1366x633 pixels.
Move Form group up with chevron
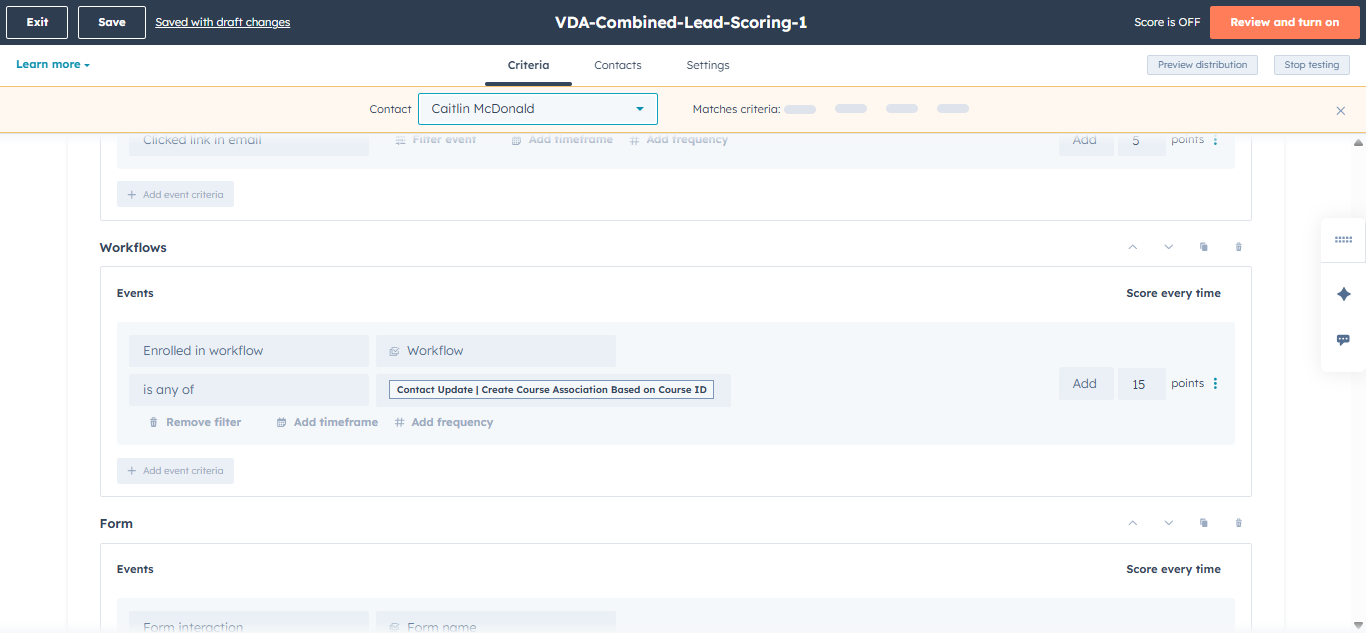pyautogui.click(x=1133, y=523)
